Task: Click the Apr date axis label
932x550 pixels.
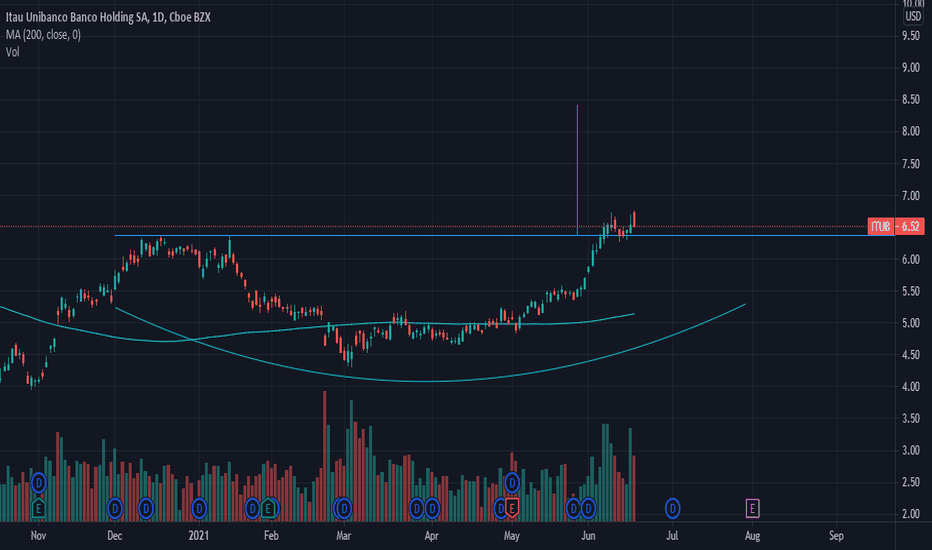Action: 432,536
